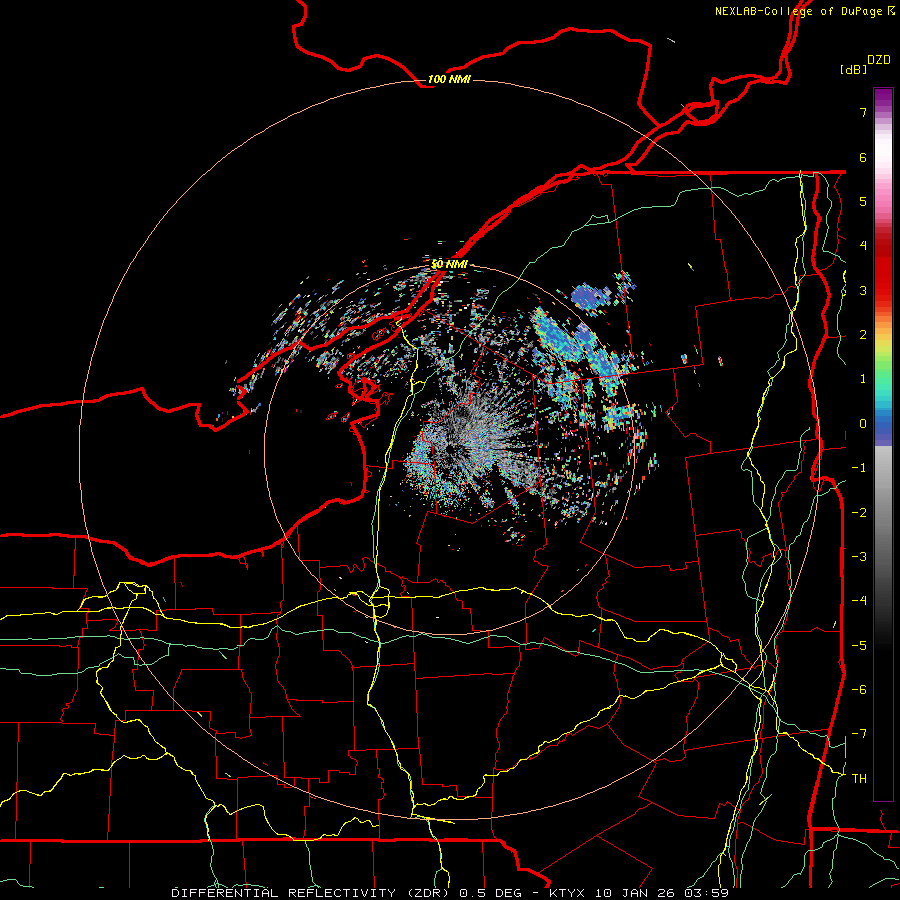The width and height of the screenshot is (900, 900).
Task: Click the DIFFERENTIAL REFLECTIVITY caption text
Action: (284, 893)
